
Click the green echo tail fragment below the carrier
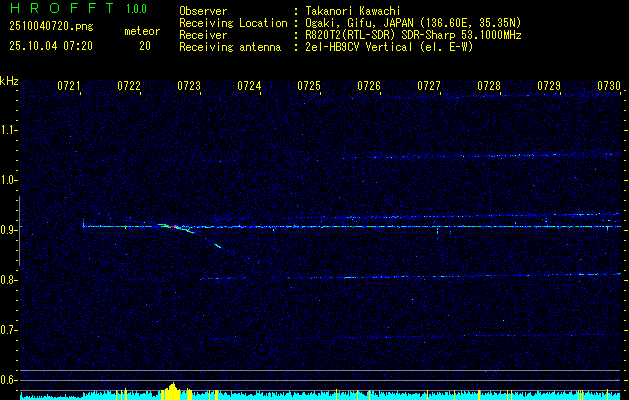click(218, 246)
